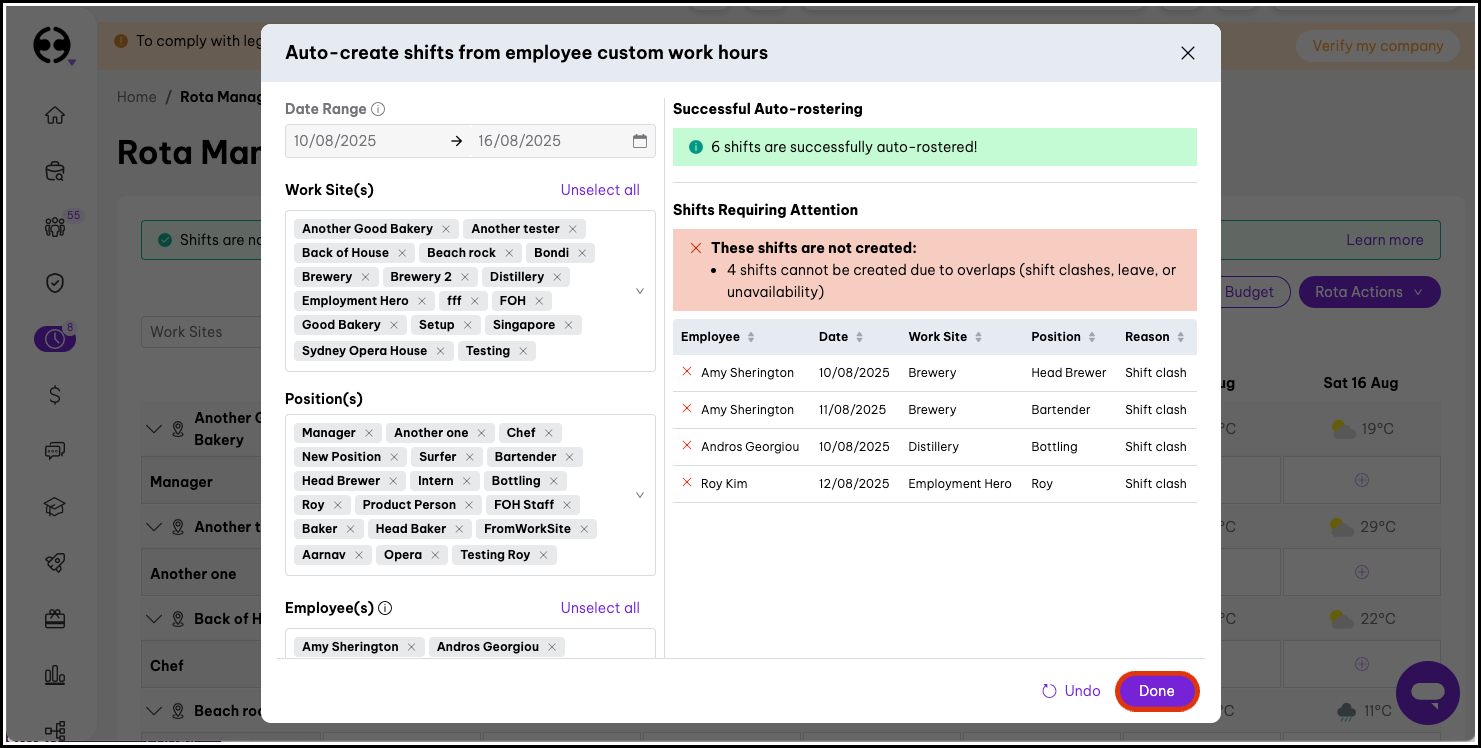Remove the Brewery 2 work site tag
The image size is (1481, 748).
(x=465, y=277)
